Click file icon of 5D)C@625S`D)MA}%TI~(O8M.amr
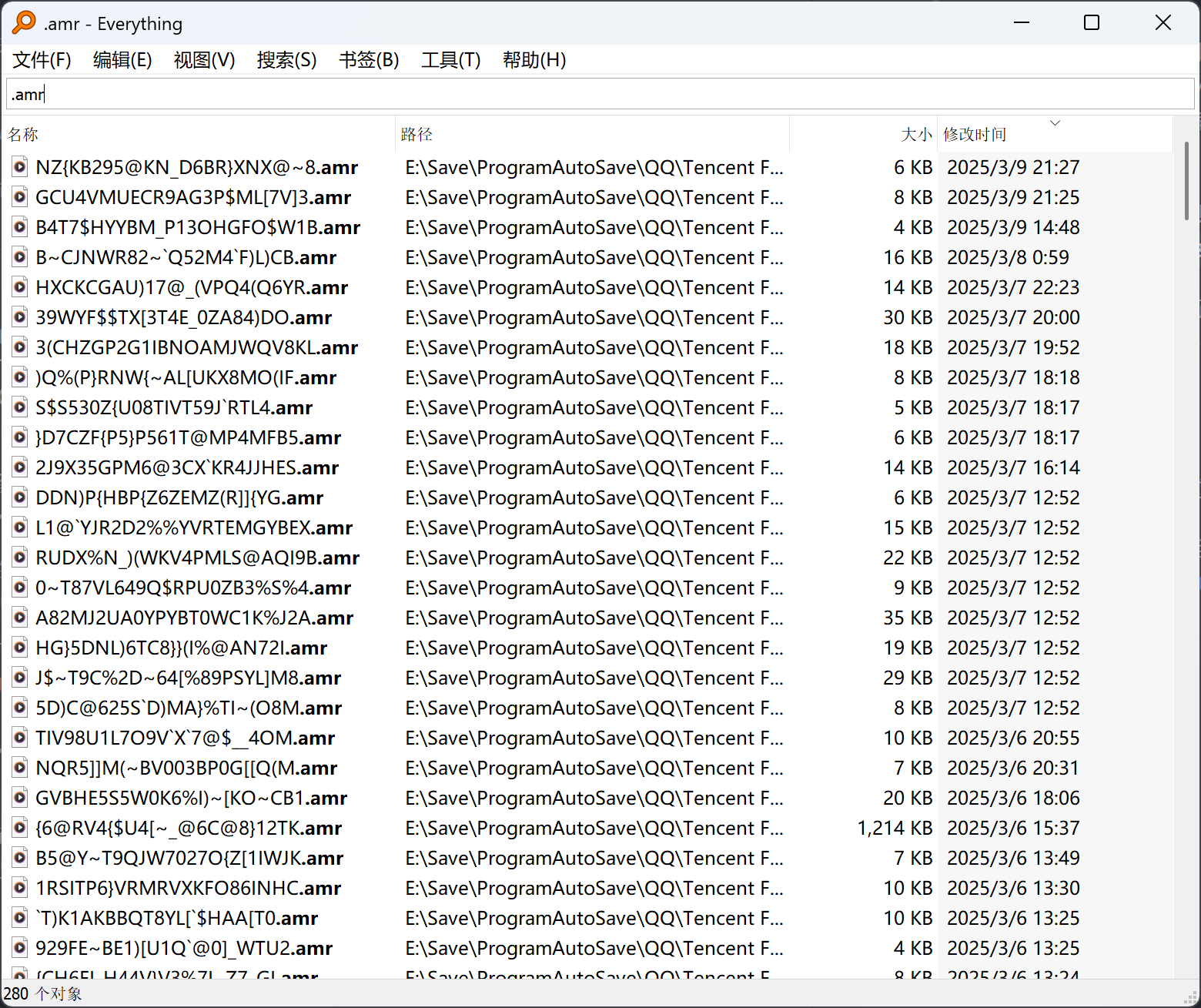The image size is (1201, 1008). 20,708
